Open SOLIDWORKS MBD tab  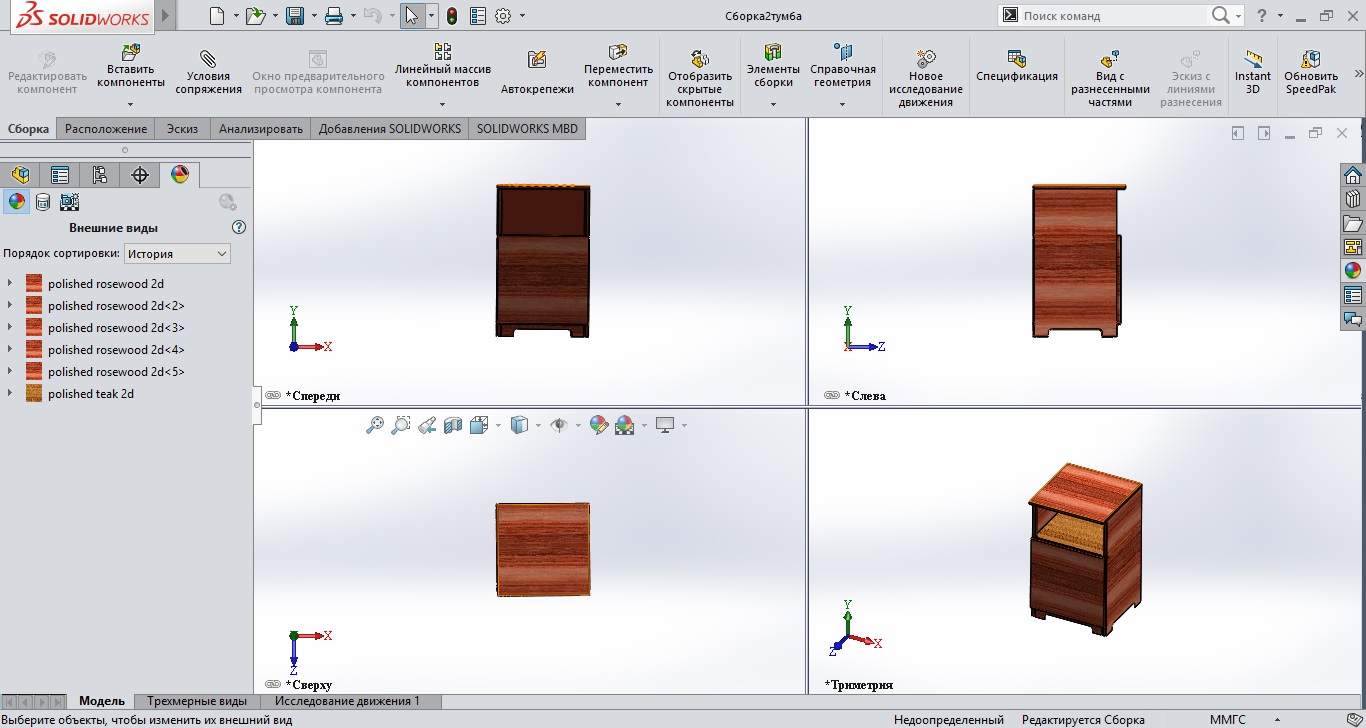[527, 128]
